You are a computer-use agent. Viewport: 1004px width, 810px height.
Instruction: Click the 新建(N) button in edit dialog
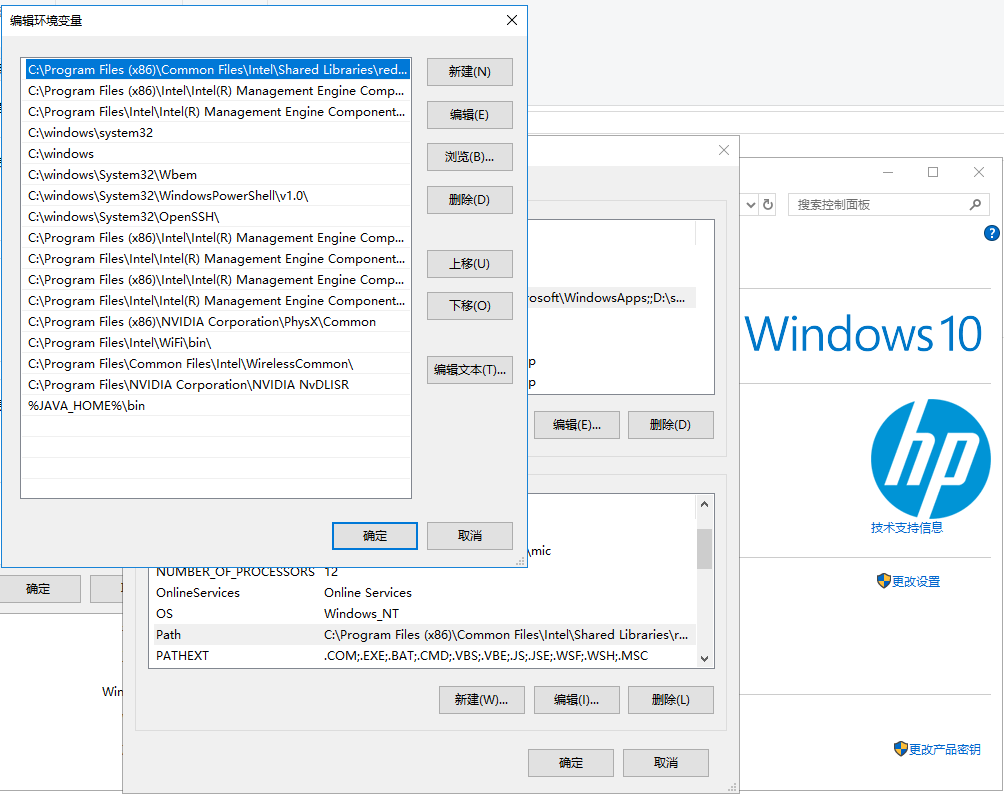[469, 72]
